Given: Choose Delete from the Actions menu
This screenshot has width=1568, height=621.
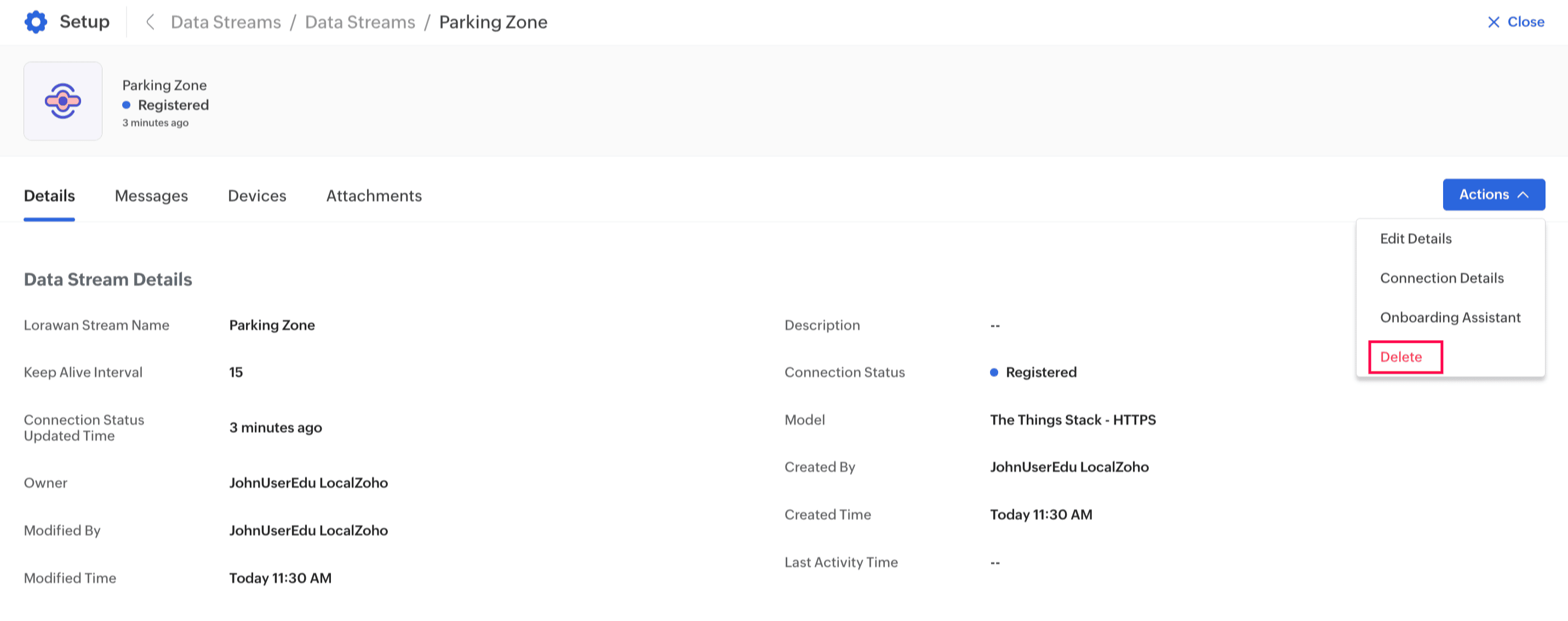Looking at the screenshot, I should (1400, 357).
